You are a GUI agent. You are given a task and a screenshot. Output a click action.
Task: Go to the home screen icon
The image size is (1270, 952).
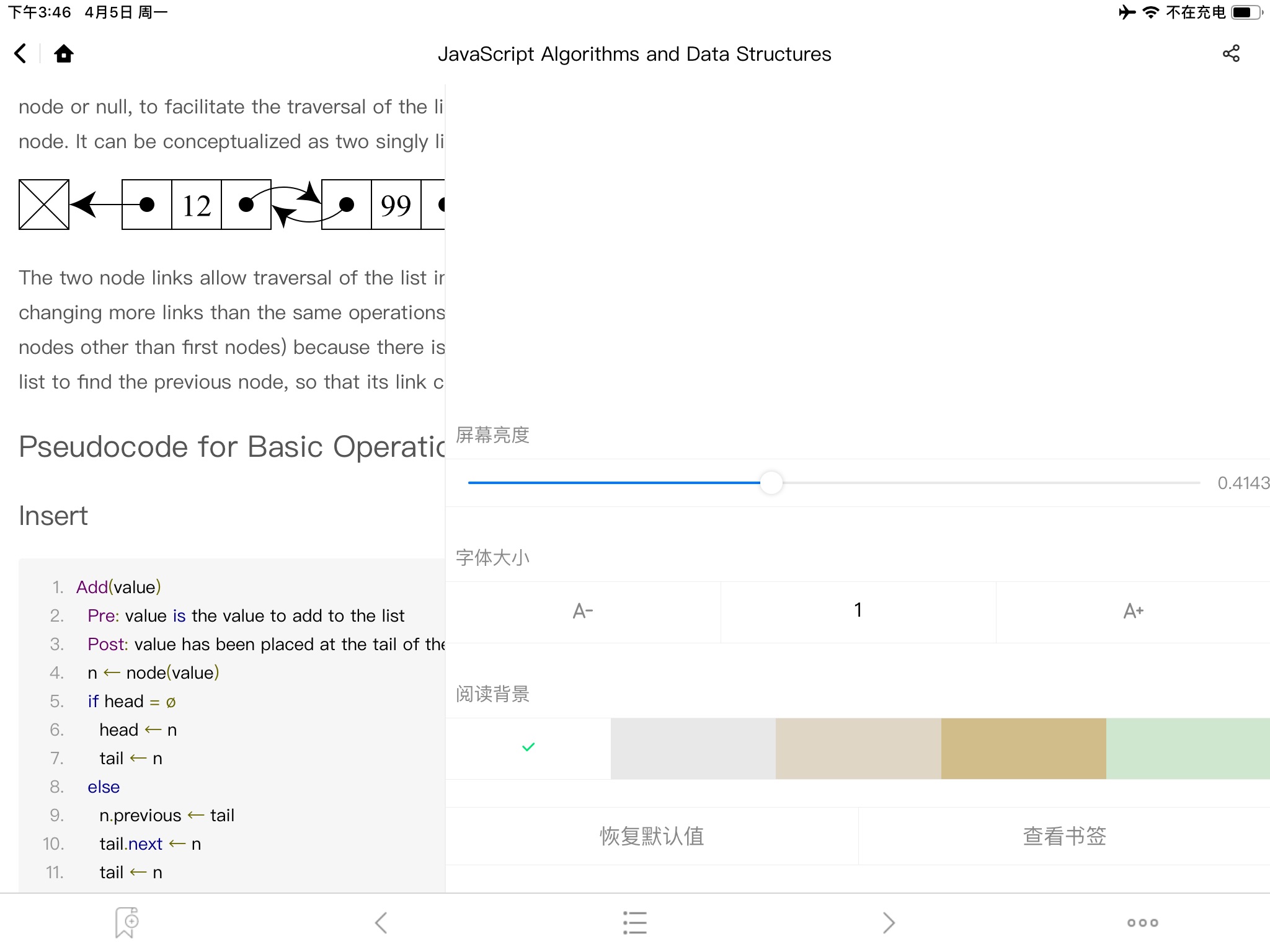point(63,54)
